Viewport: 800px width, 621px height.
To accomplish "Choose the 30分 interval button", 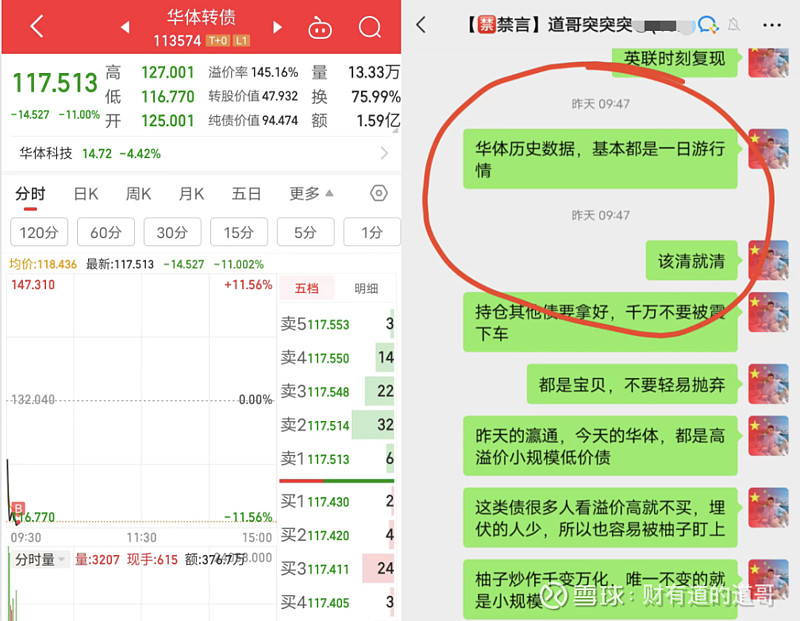I will coord(172,232).
